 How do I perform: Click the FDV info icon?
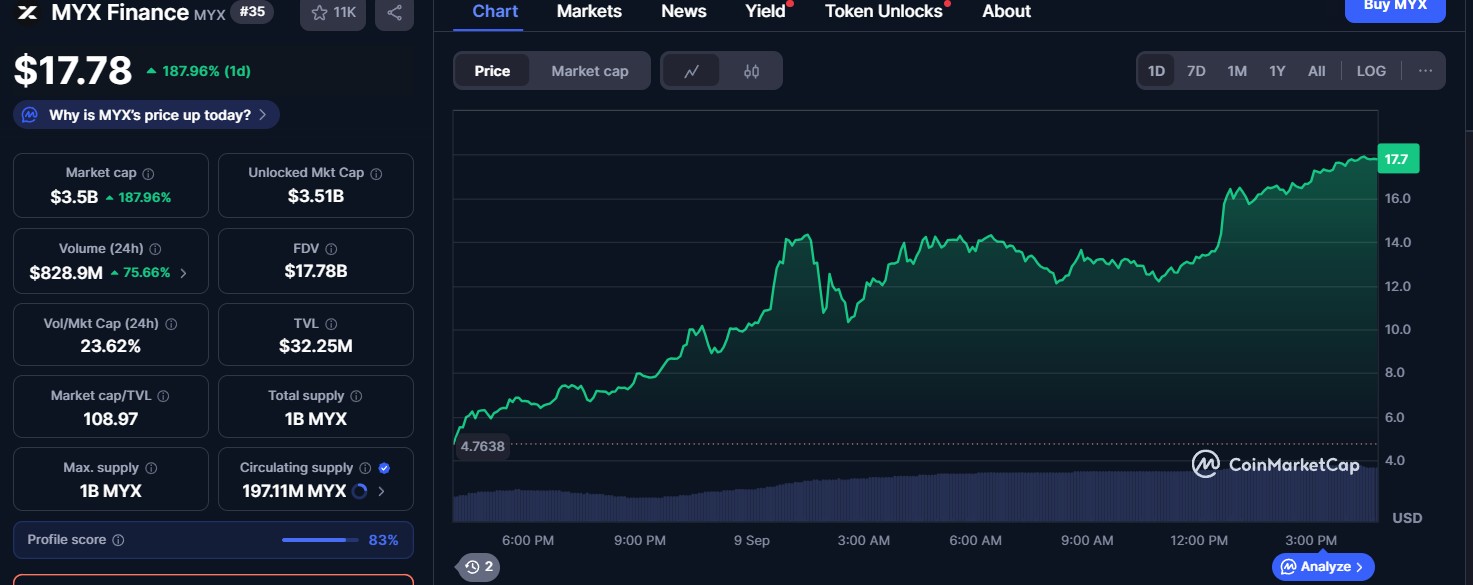click(331, 249)
